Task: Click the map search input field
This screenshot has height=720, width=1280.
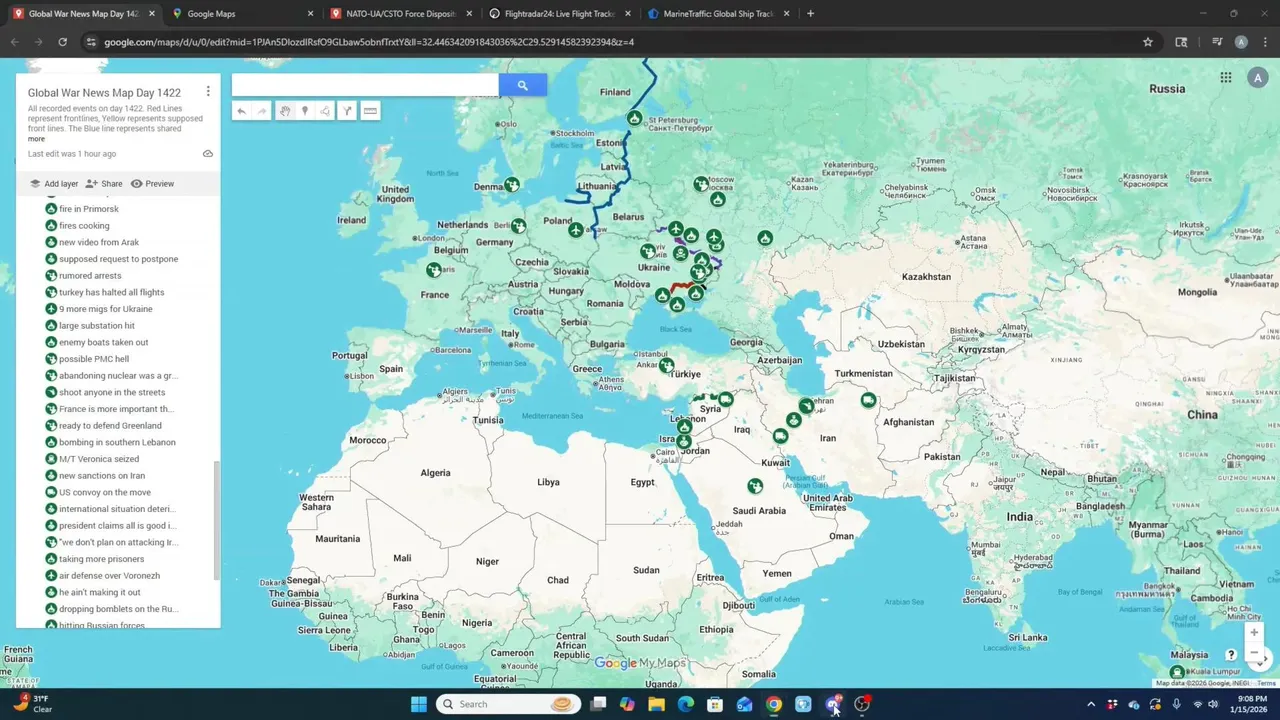Action: (365, 85)
